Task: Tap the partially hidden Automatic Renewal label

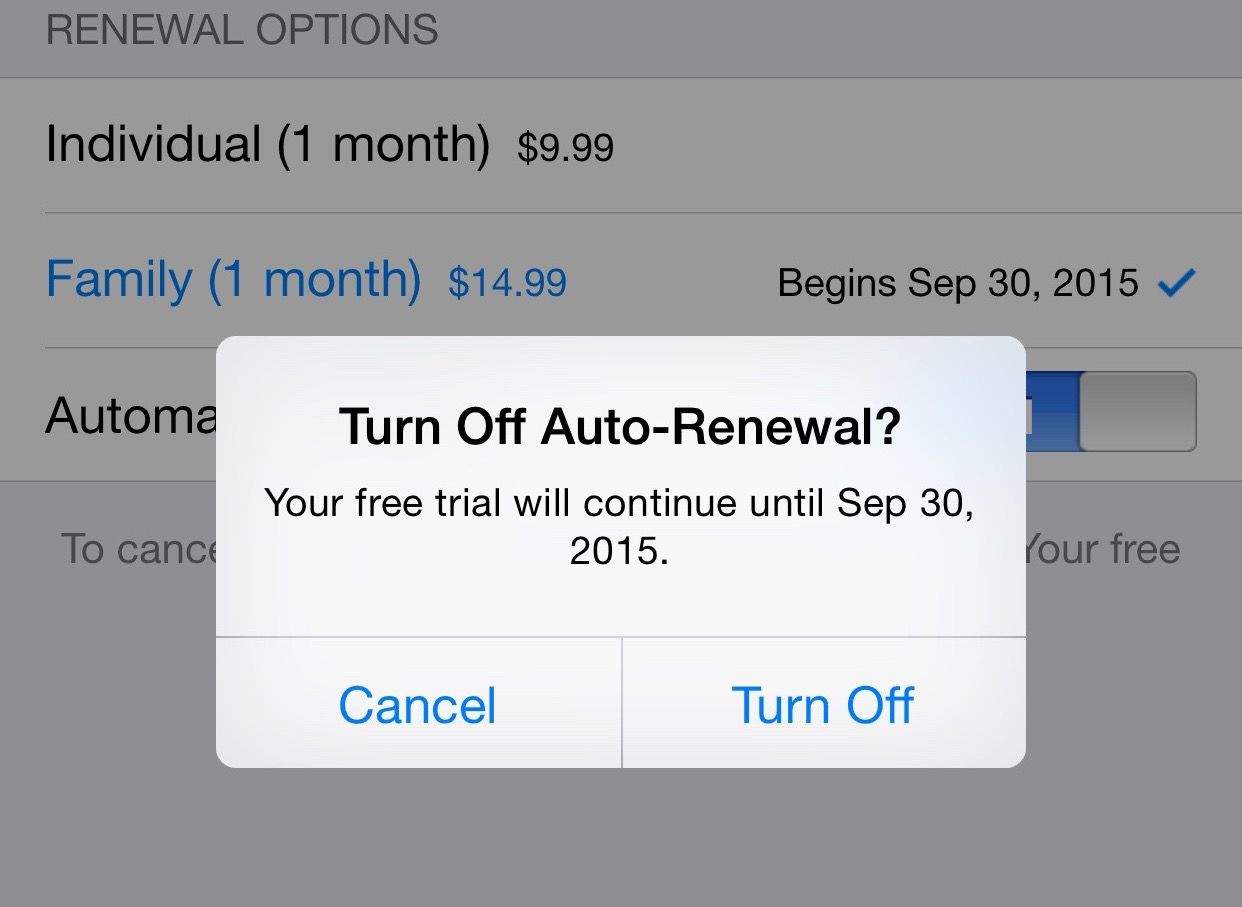Action: coord(130,415)
